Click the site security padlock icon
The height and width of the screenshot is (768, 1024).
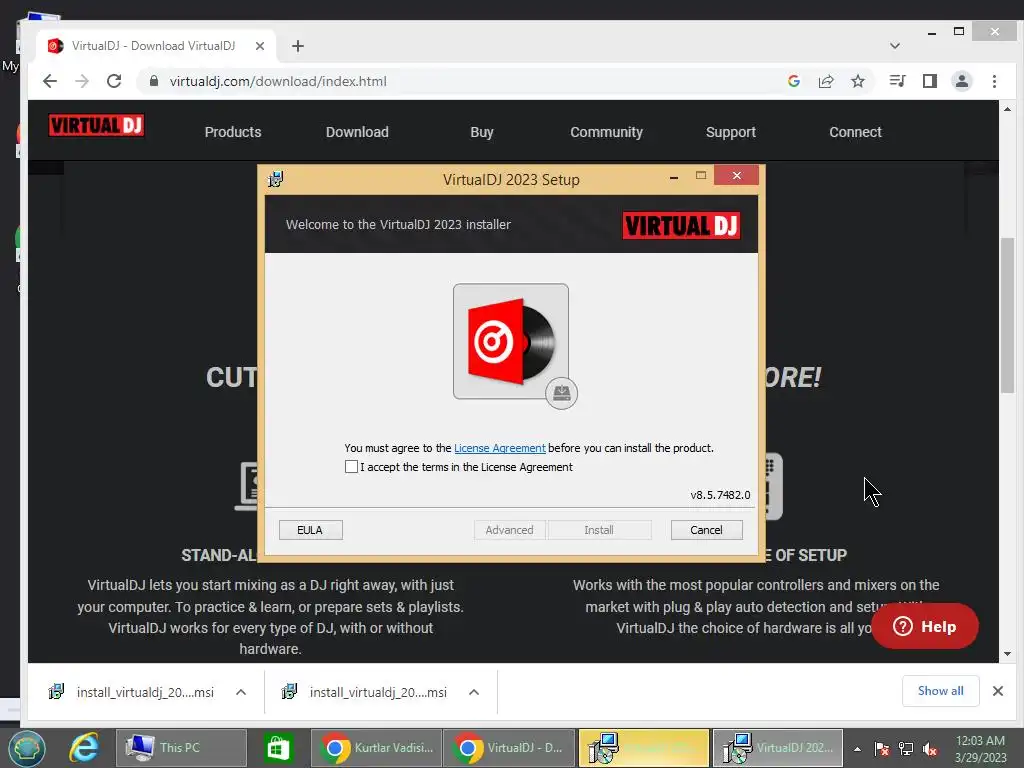pyautogui.click(x=153, y=81)
